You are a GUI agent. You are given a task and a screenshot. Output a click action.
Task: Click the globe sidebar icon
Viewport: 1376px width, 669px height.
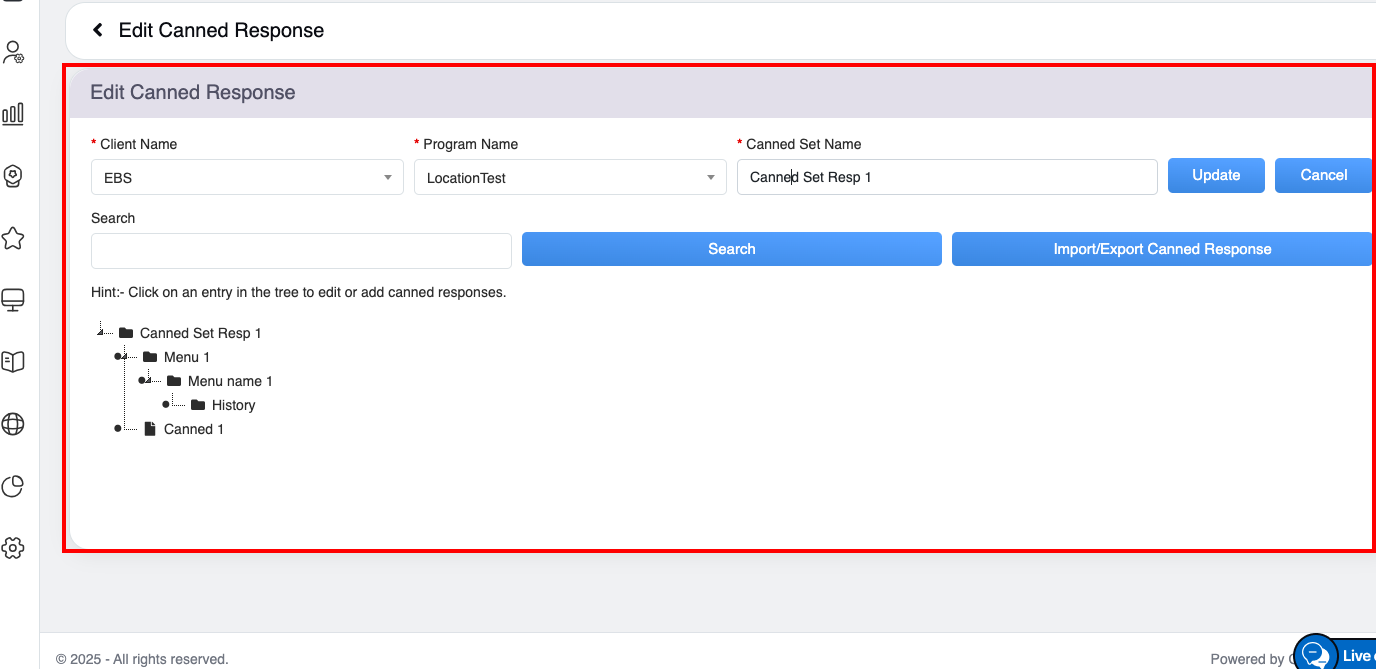(x=13, y=424)
